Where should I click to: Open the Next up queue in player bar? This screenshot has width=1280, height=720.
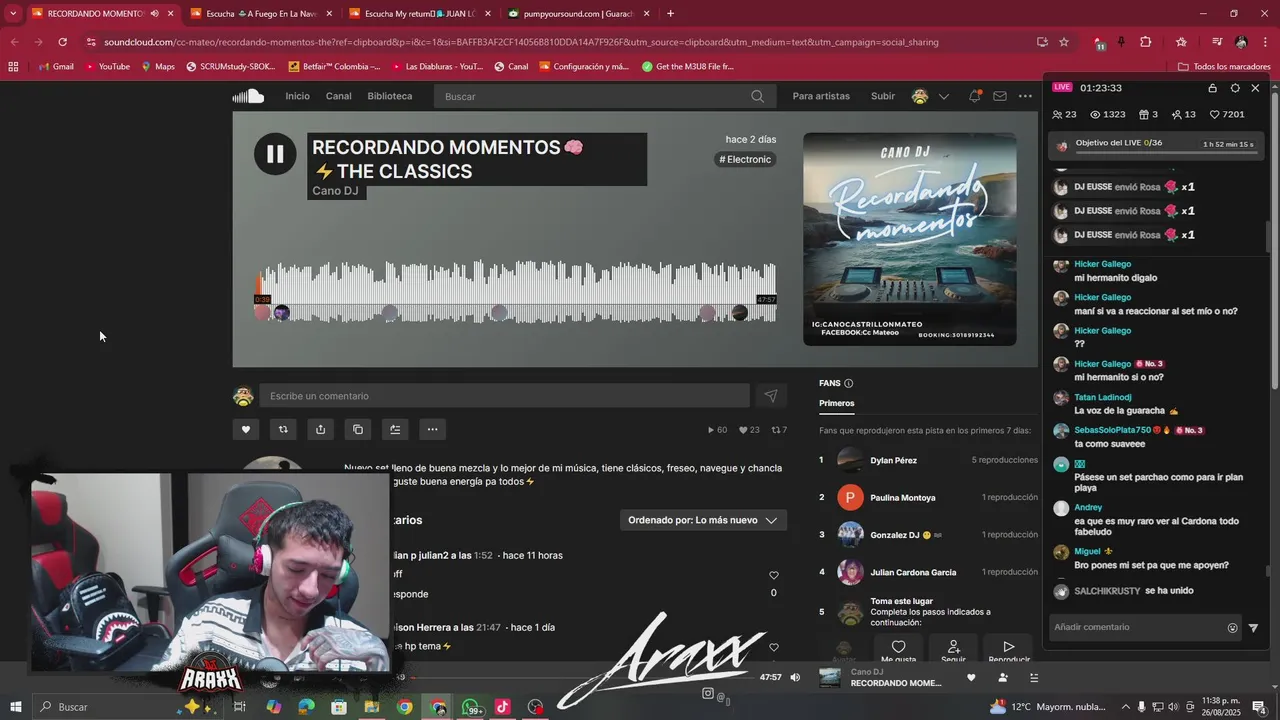coord(1034,677)
